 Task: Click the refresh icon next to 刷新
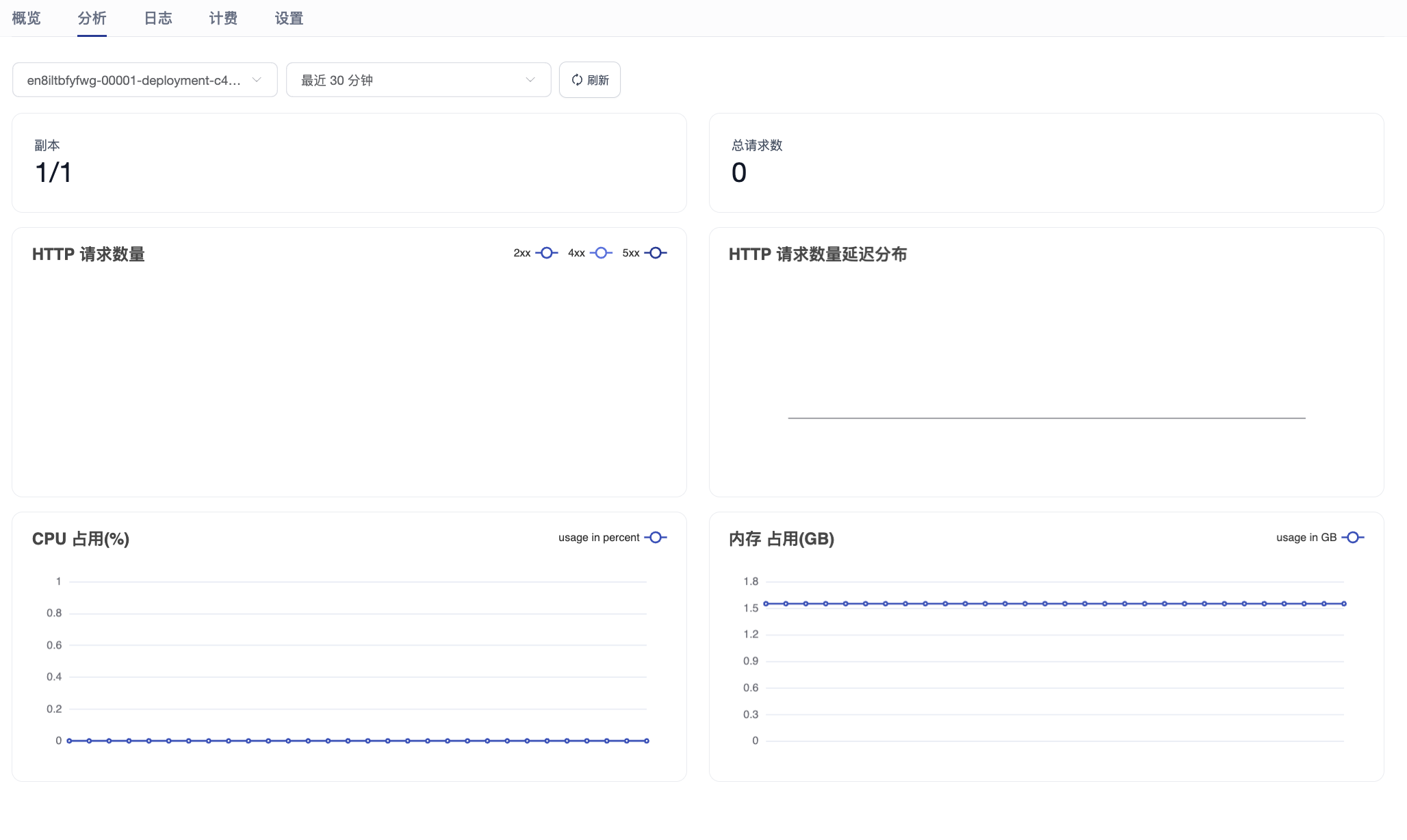[x=577, y=79]
